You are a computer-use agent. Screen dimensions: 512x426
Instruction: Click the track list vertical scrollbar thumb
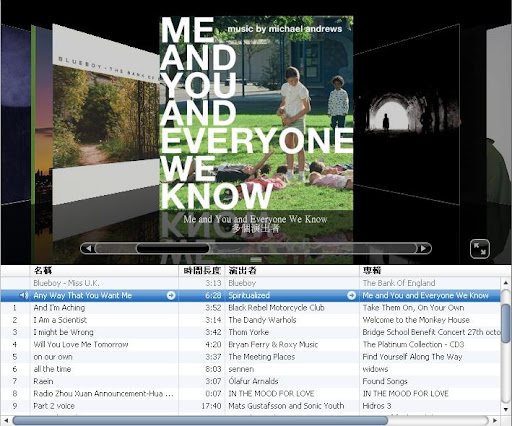[x=506, y=323]
